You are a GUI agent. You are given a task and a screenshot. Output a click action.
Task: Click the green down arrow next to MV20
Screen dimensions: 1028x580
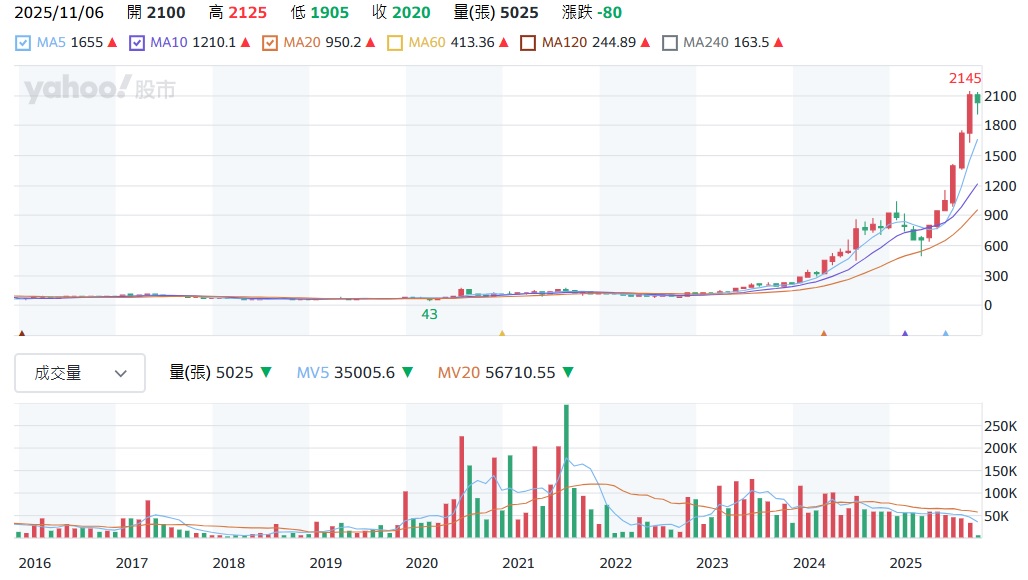pos(567,373)
